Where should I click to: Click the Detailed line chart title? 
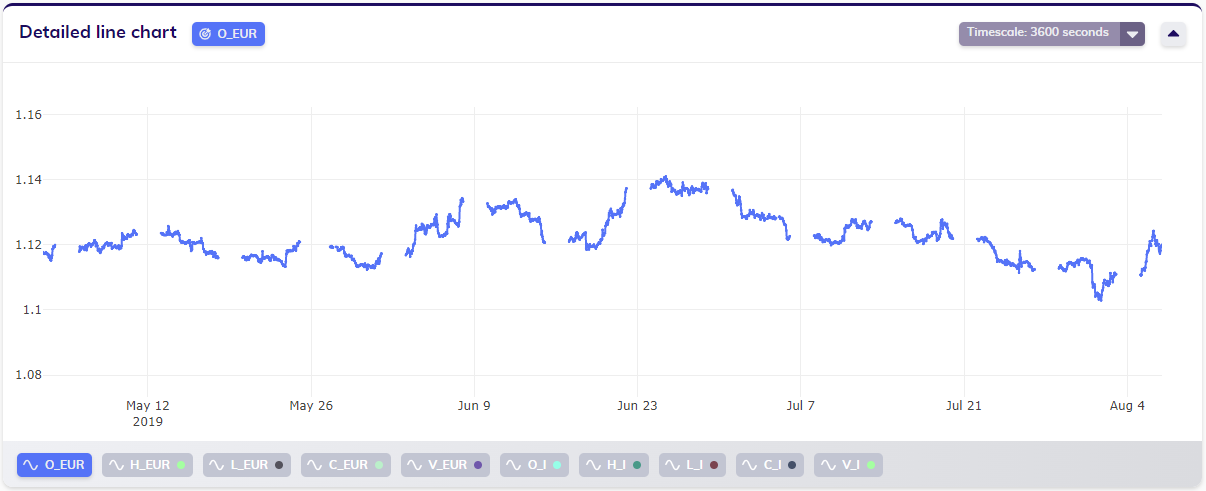tap(98, 32)
